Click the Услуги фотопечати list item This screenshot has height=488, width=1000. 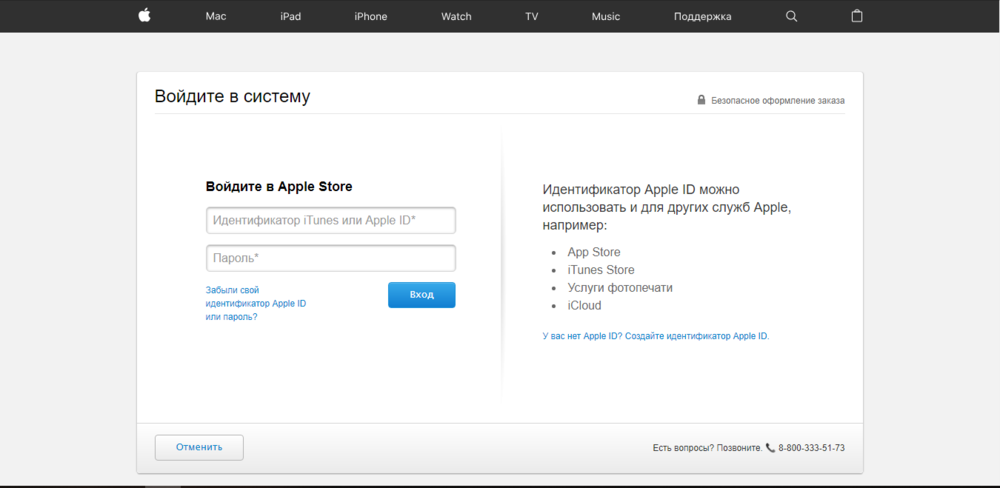tap(620, 288)
